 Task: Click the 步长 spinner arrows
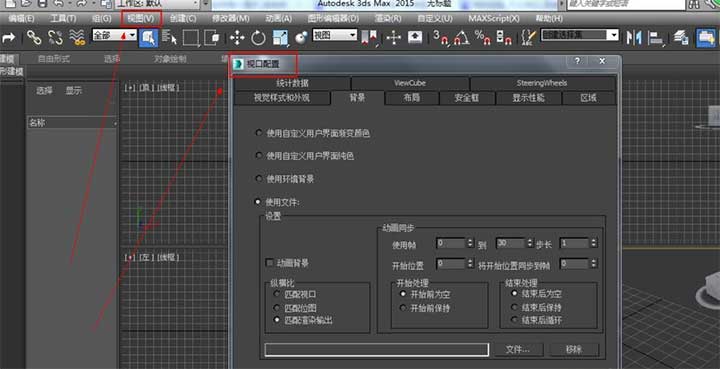point(594,243)
